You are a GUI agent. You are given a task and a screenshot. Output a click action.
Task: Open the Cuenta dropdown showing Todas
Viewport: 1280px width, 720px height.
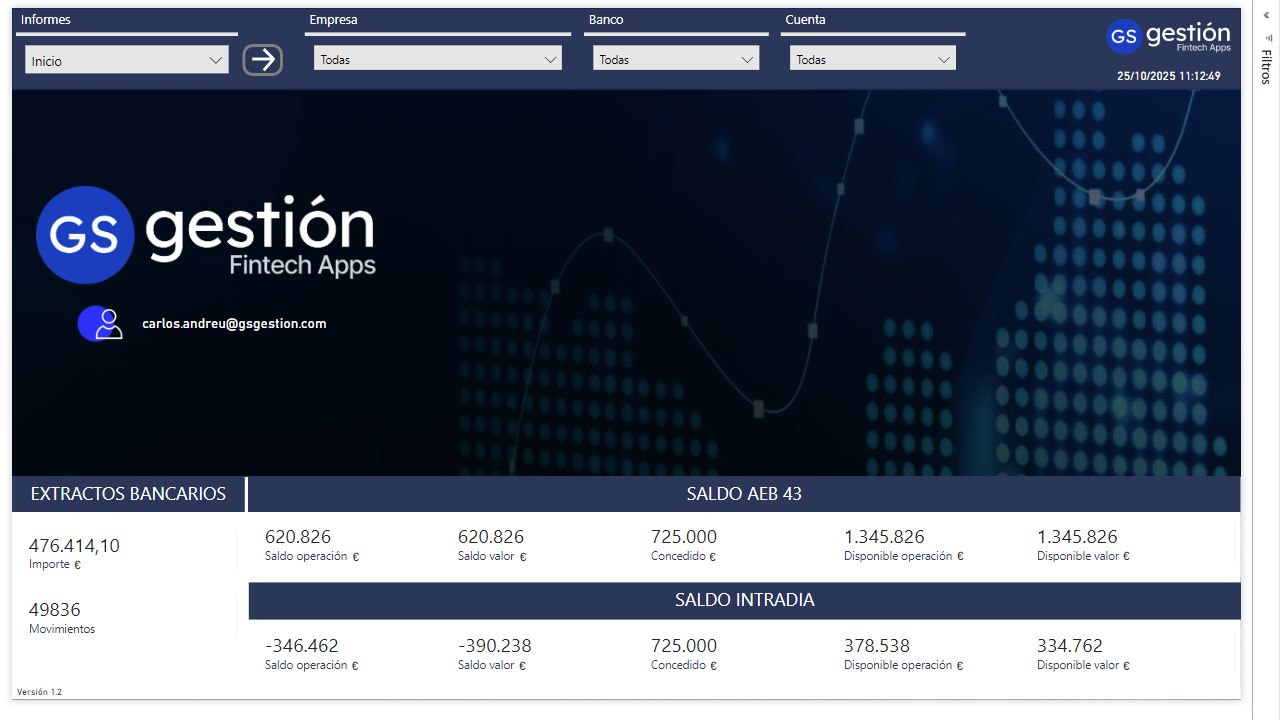click(873, 59)
